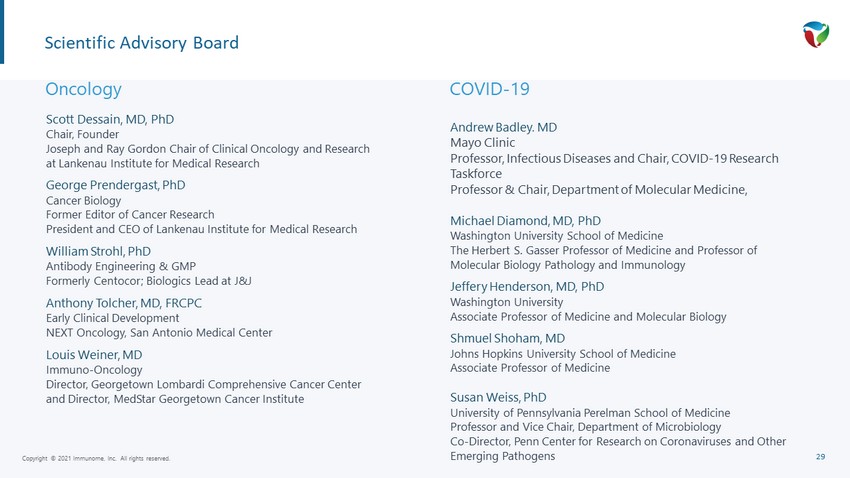This screenshot has width=850, height=478.
Task: Select Louis Weiner, MD name
Action: pos(94,355)
